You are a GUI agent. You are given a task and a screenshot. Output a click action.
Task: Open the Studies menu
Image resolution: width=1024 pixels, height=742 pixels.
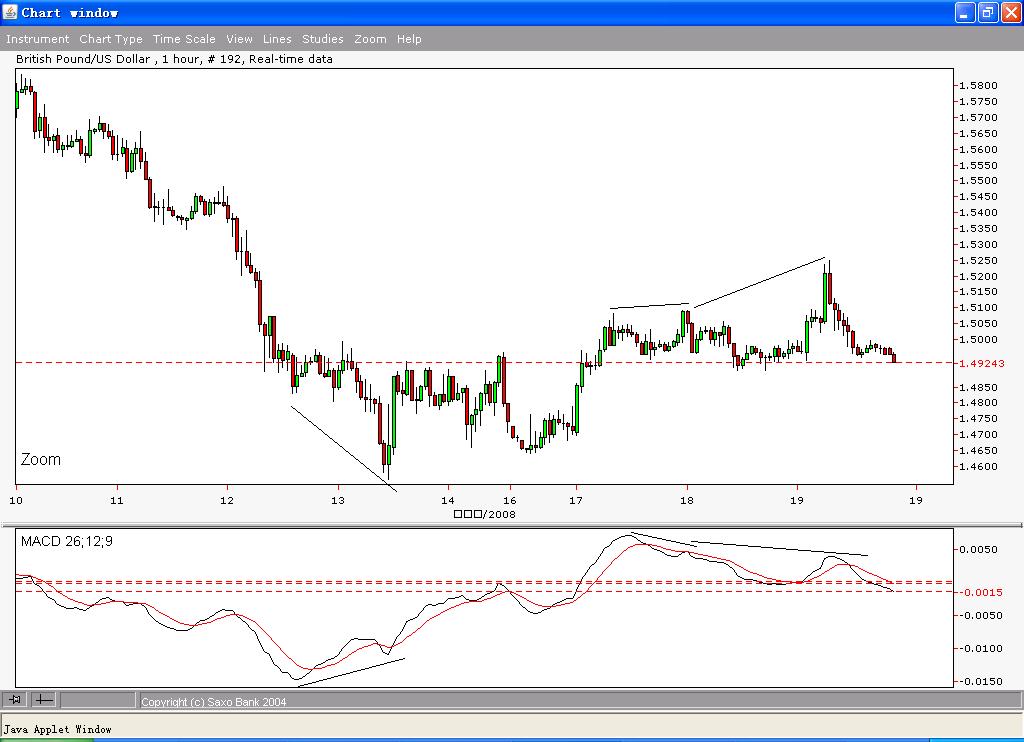(323, 39)
